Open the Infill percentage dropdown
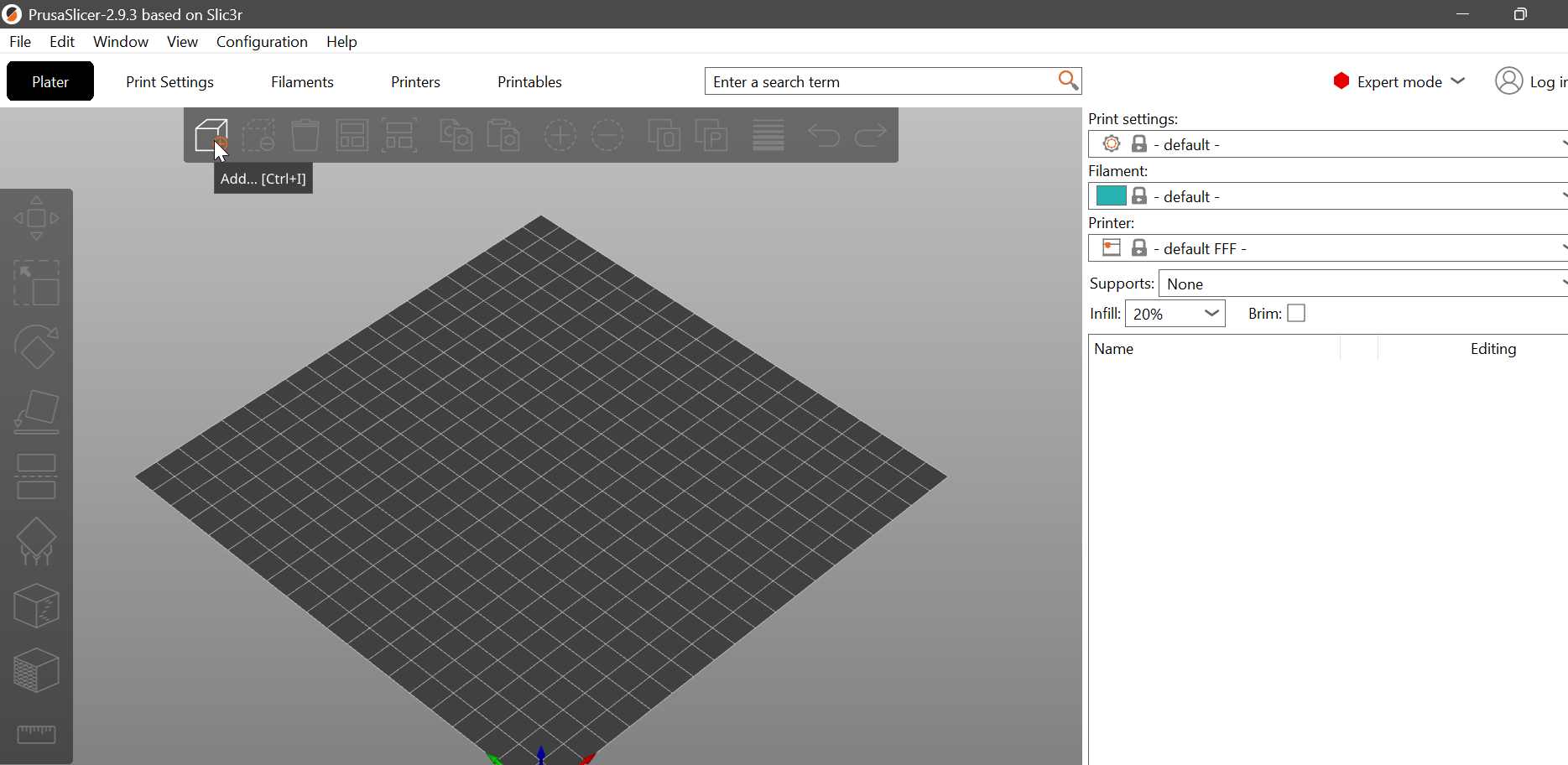 pyautogui.click(x=1175, y=314)
